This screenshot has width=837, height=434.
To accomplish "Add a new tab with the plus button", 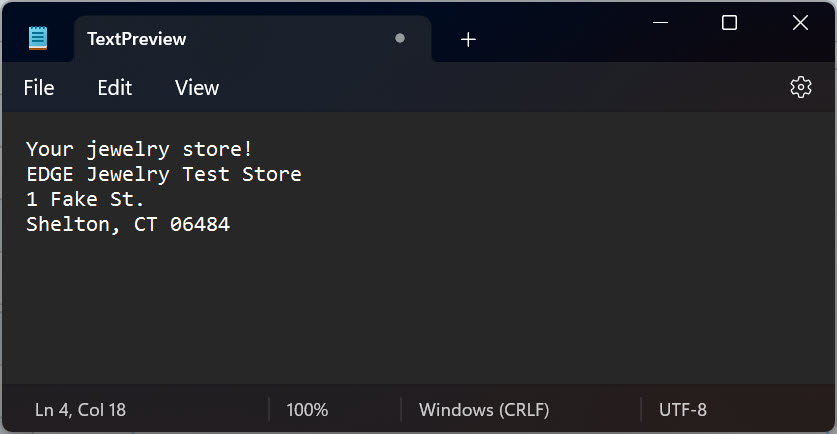I will pos(468,39).
